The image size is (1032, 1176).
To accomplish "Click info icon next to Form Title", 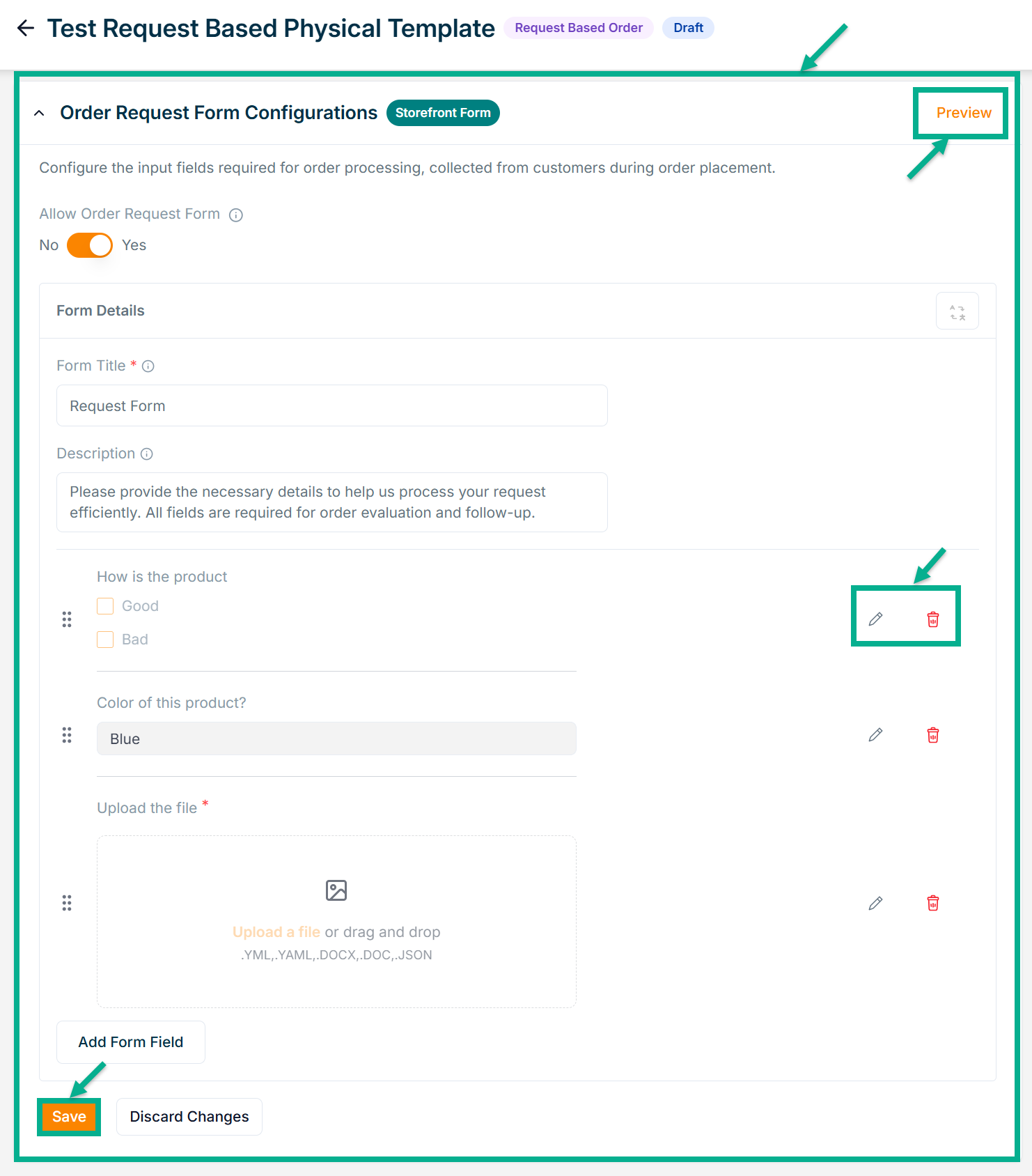I will point(148,366).
